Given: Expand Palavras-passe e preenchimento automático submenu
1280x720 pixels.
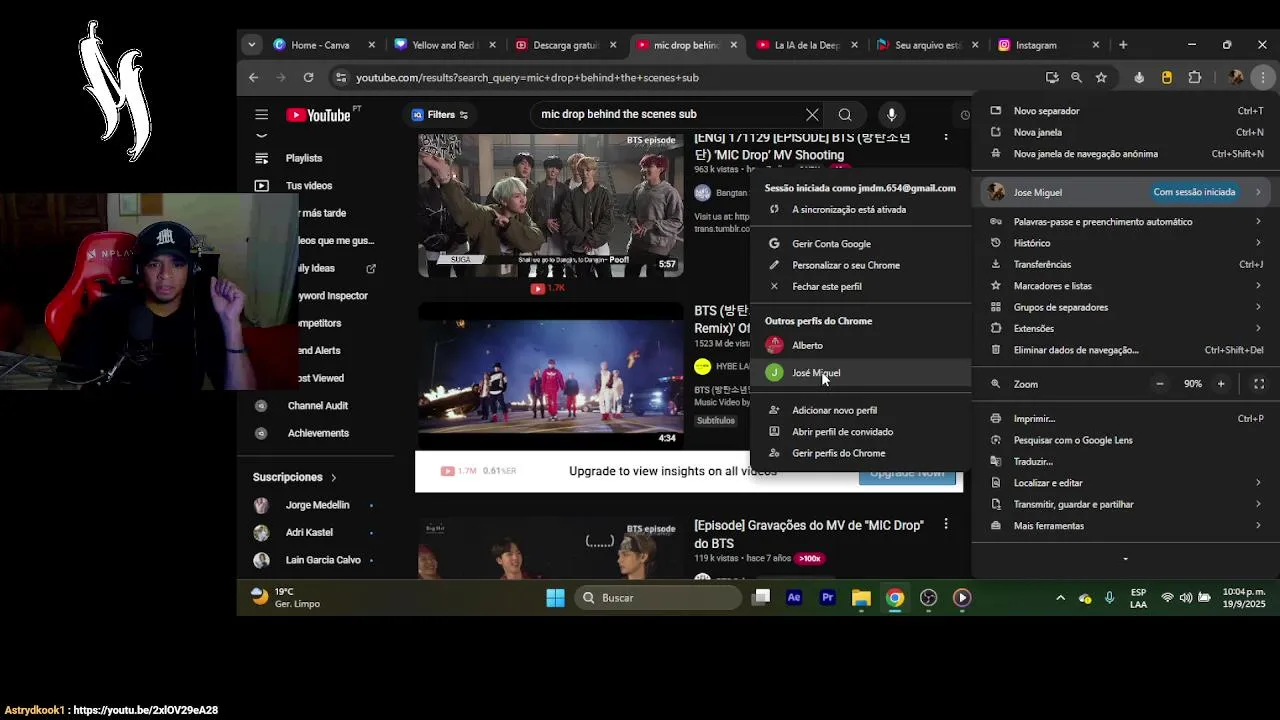Looking at the screenshot, I should [1125, 222].
